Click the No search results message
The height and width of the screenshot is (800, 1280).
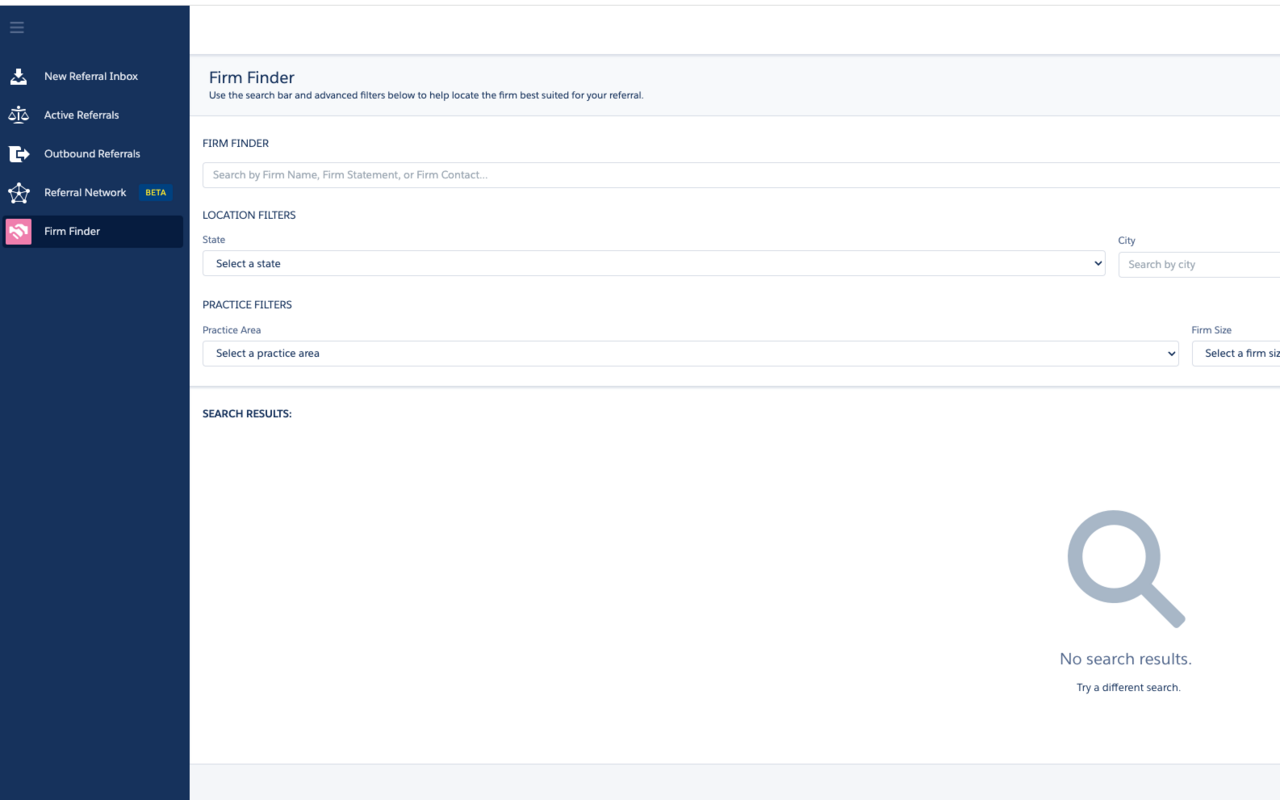1126,659
